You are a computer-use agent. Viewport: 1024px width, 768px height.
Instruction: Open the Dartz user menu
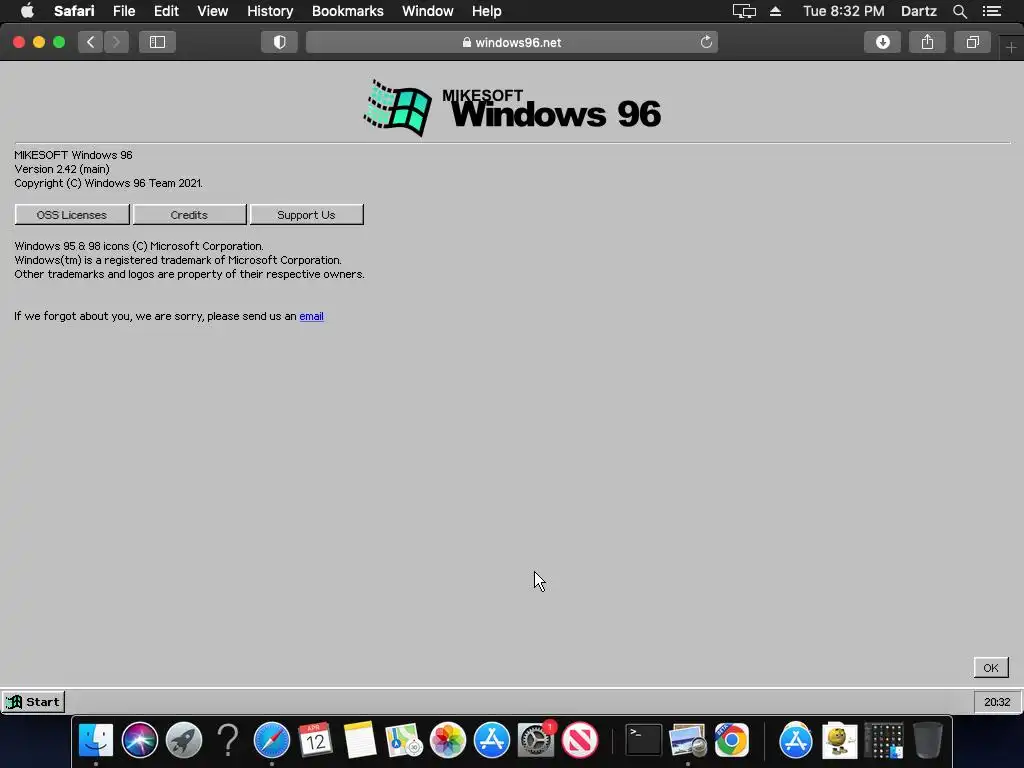(x=919, y=11)
